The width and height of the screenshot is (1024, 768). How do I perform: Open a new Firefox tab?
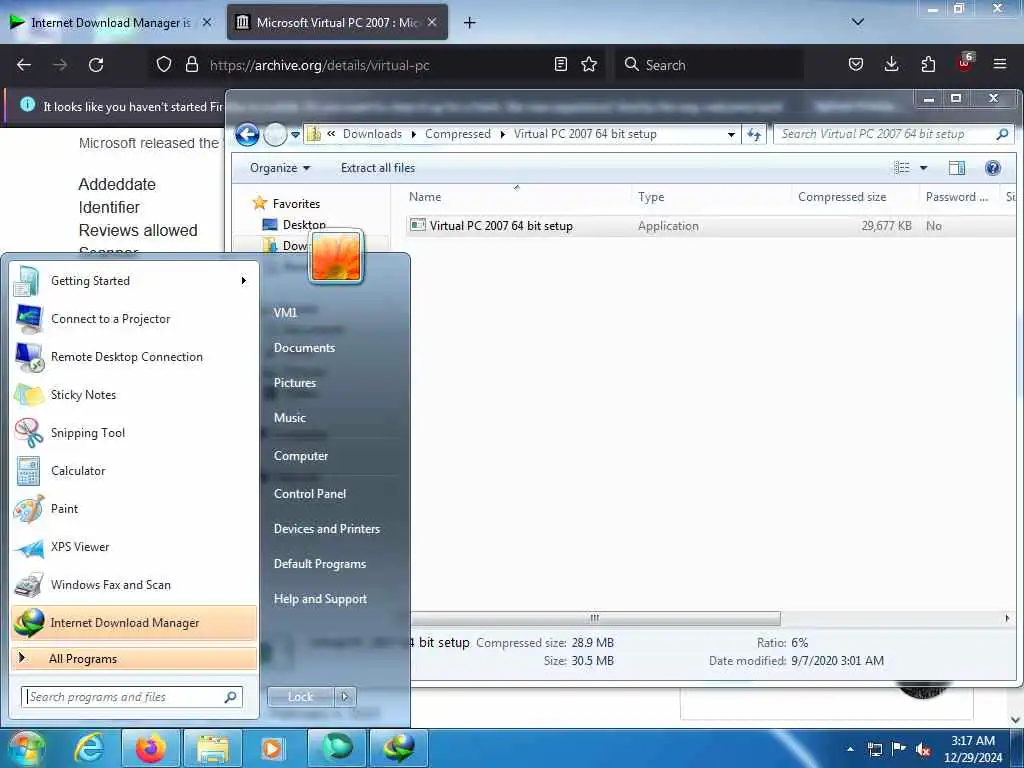pyautogui.click(x=469, y=23)
